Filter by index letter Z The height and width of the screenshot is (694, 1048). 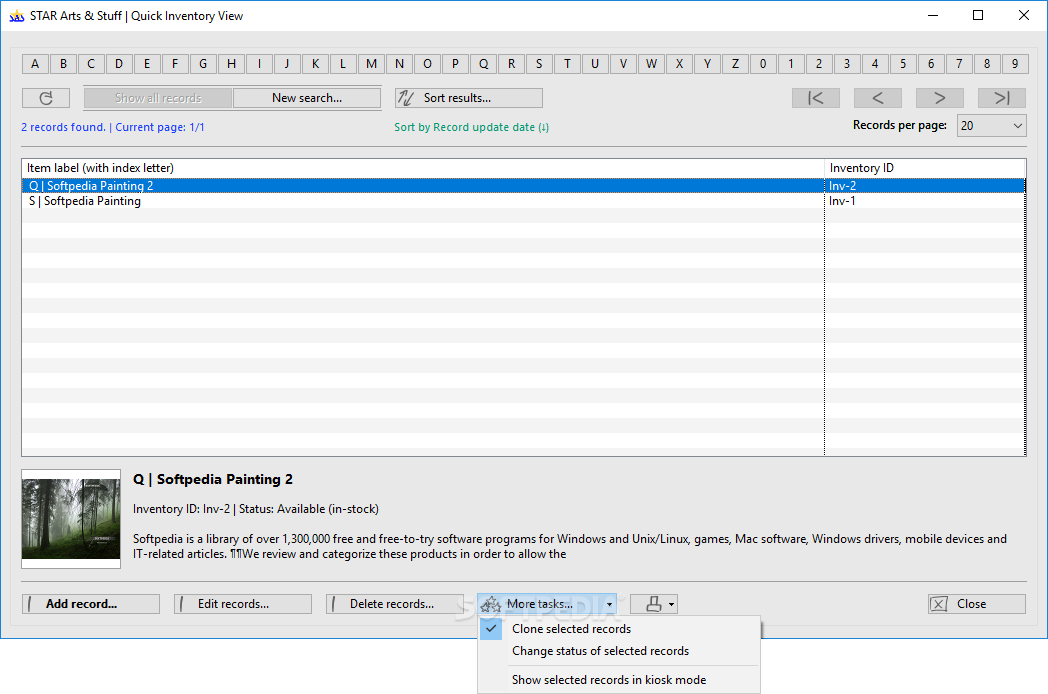tap(735, 64)
